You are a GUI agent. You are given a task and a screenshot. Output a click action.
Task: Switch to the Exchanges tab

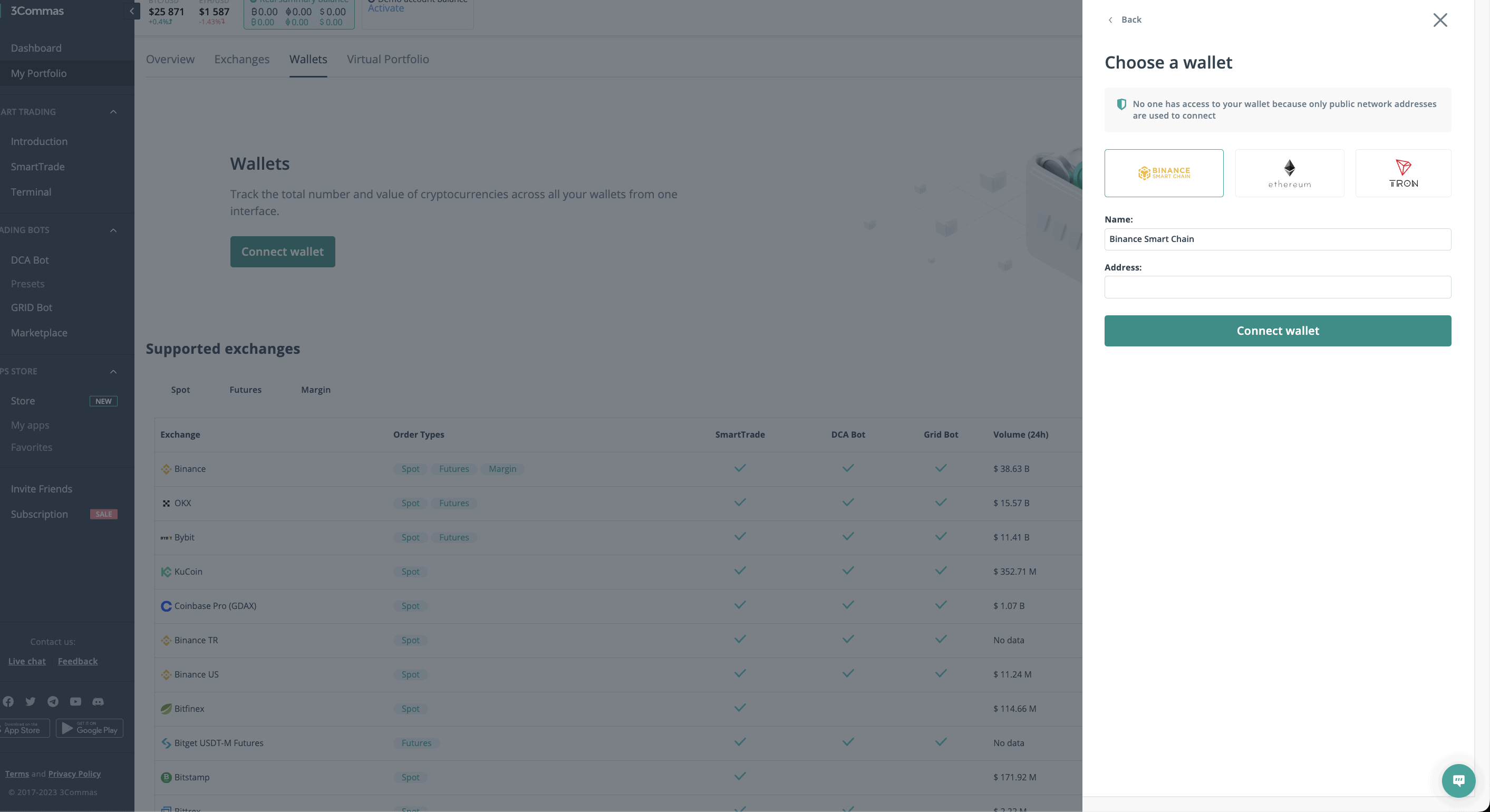pos(242,59)
